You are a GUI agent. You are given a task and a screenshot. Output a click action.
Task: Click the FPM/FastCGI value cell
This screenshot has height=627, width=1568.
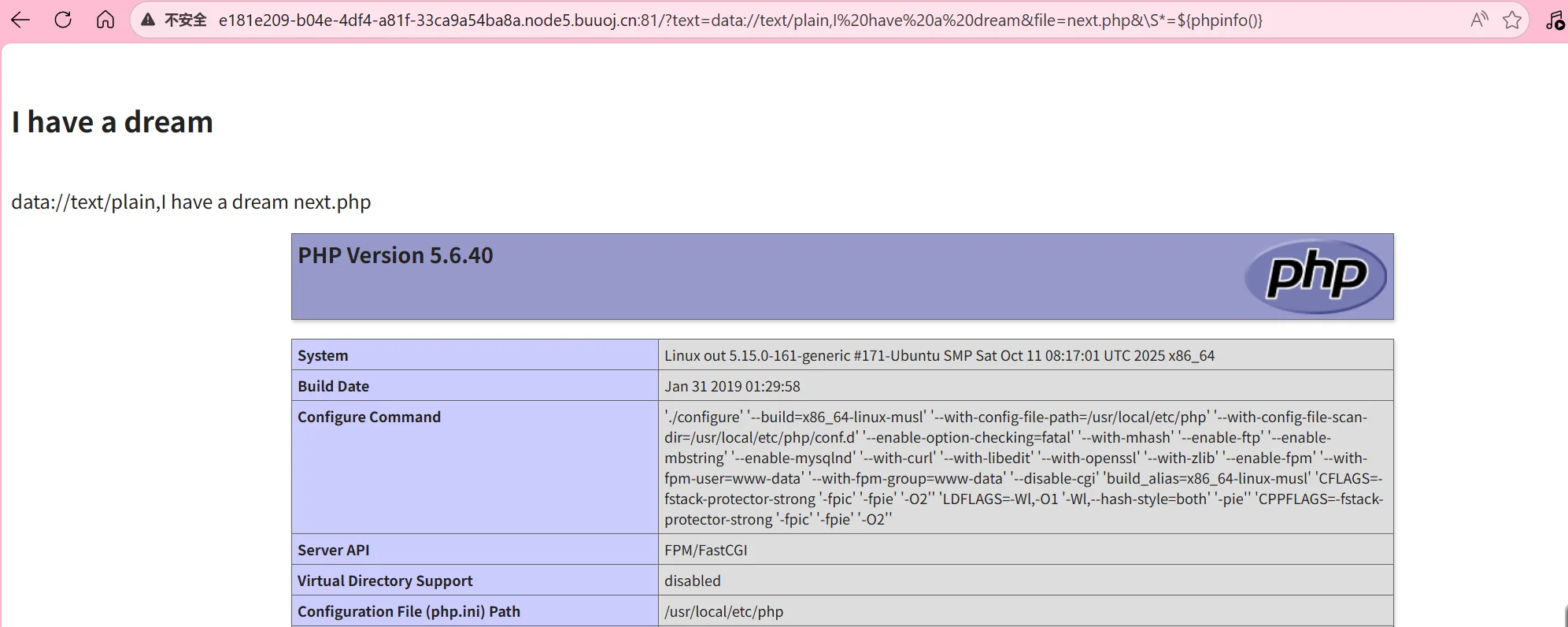[x=705, y=550]
